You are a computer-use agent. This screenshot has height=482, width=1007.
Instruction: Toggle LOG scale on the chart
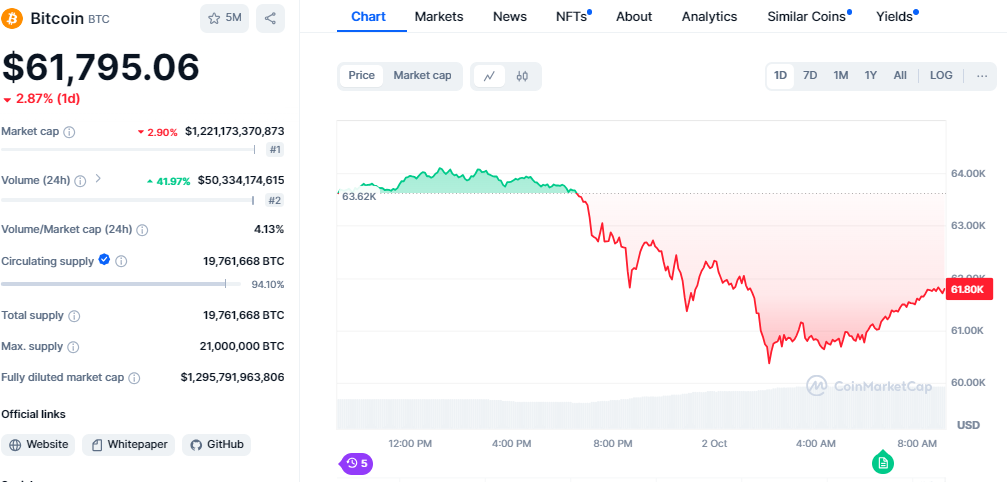point(941,76)
